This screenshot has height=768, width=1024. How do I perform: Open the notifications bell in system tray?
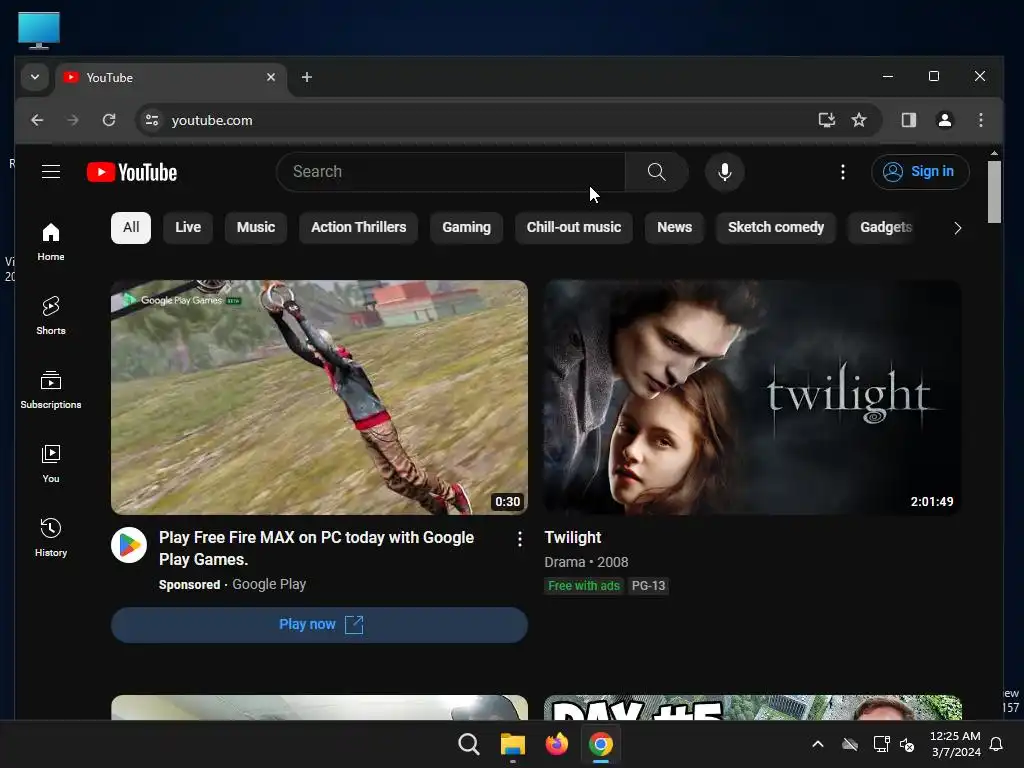(x=997, y=744)
